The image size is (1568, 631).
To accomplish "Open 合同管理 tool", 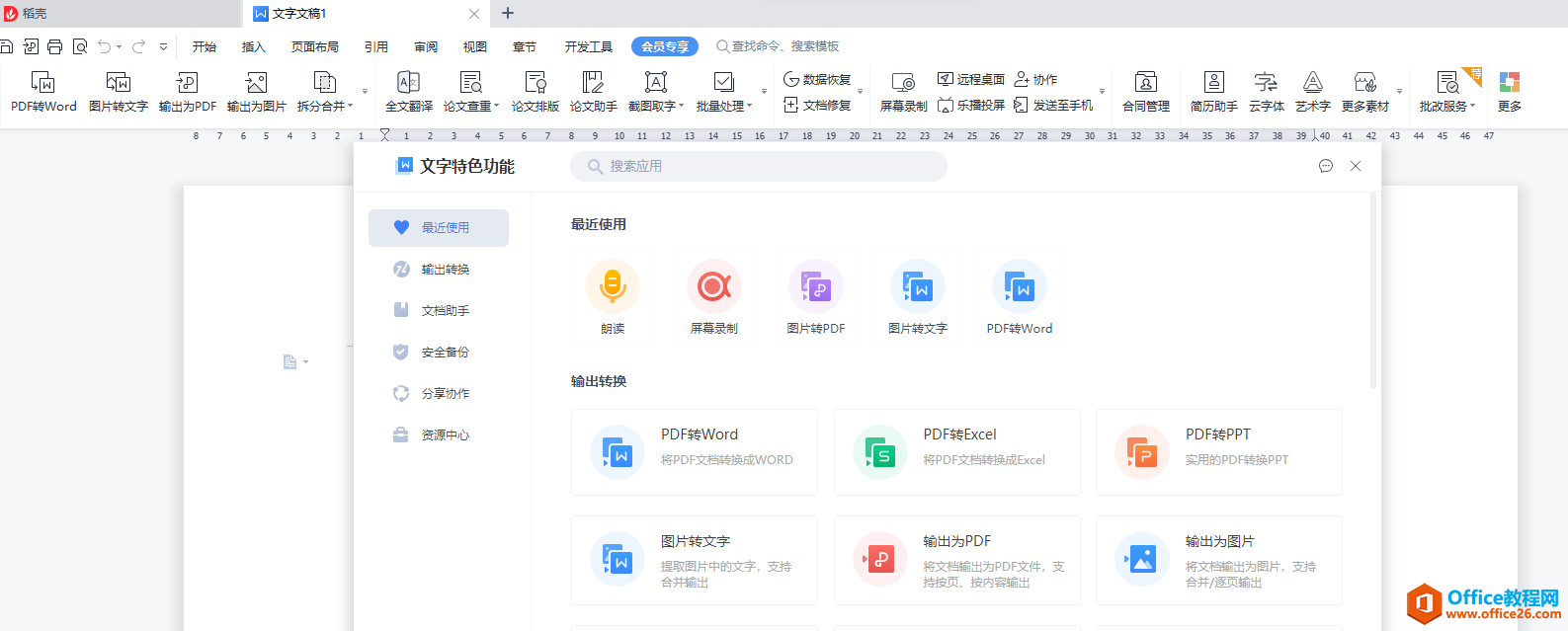I will click(x=1146, y=91).
